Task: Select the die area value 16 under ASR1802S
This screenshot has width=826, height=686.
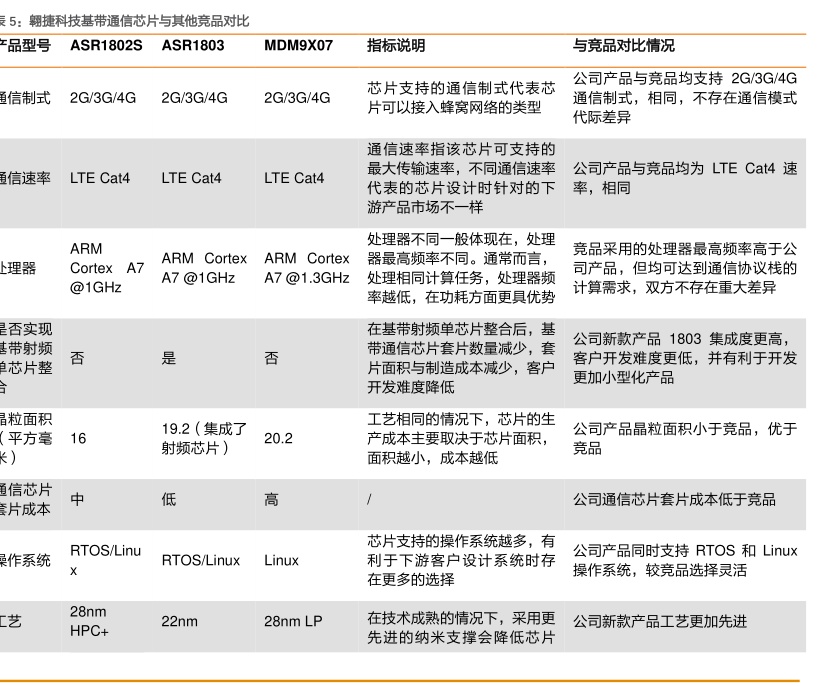Action: (x=78, y=438)
